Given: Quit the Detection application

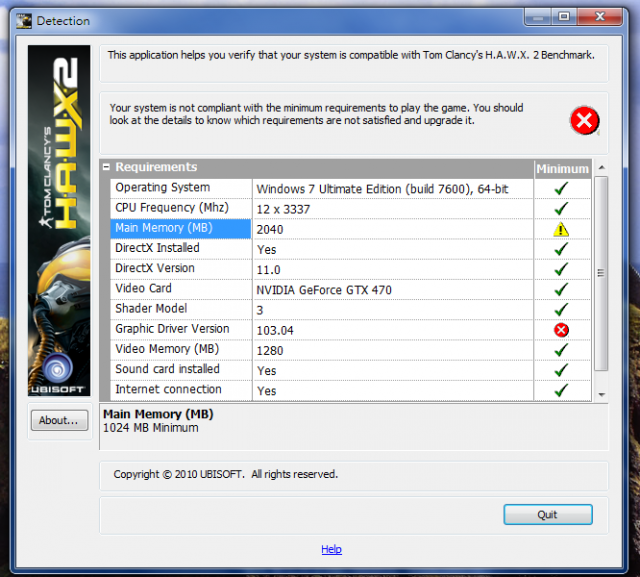Looking at the screenshot, I should click(x=548, y=515).
